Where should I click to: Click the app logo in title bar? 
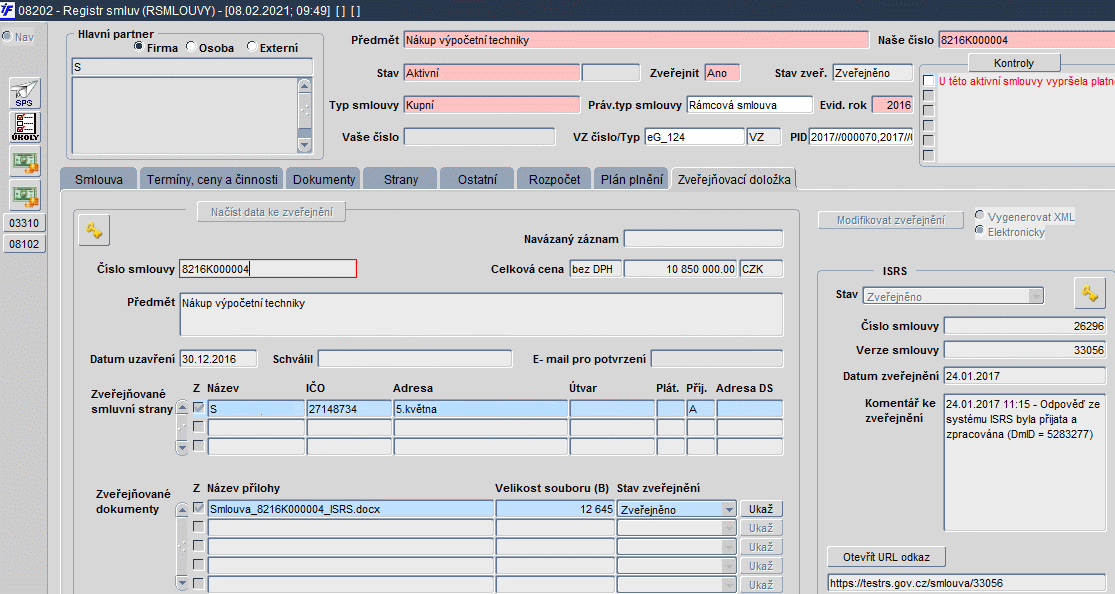pyautogui.click(x=8, y=10)
